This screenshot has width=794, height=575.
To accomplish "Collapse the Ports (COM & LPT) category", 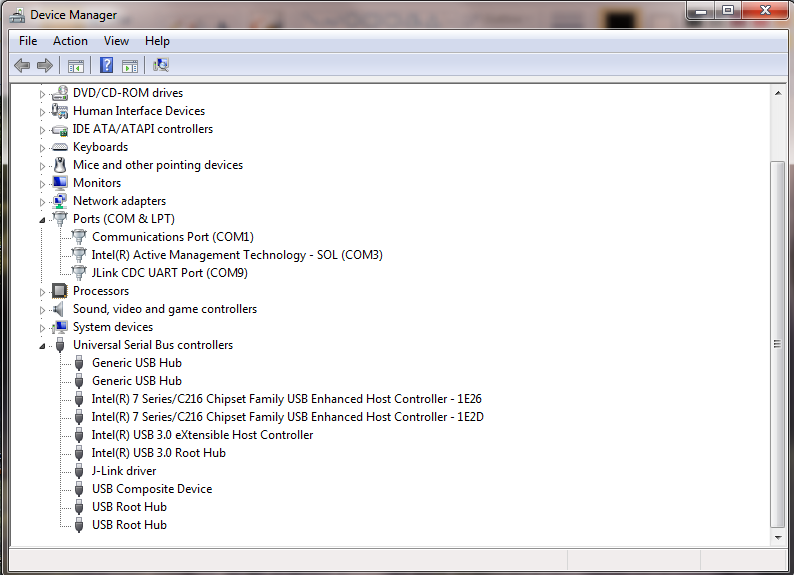I will 43,220.
